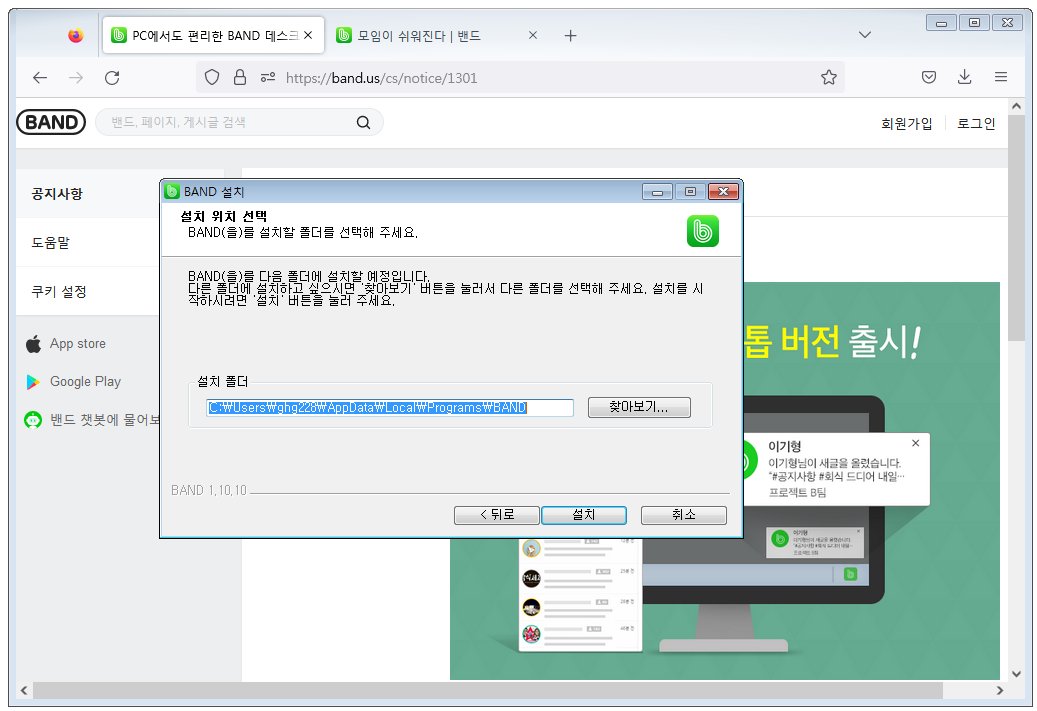
Task: Close the PC에서도 편리한 BAND tab
Action: [308, 35]
